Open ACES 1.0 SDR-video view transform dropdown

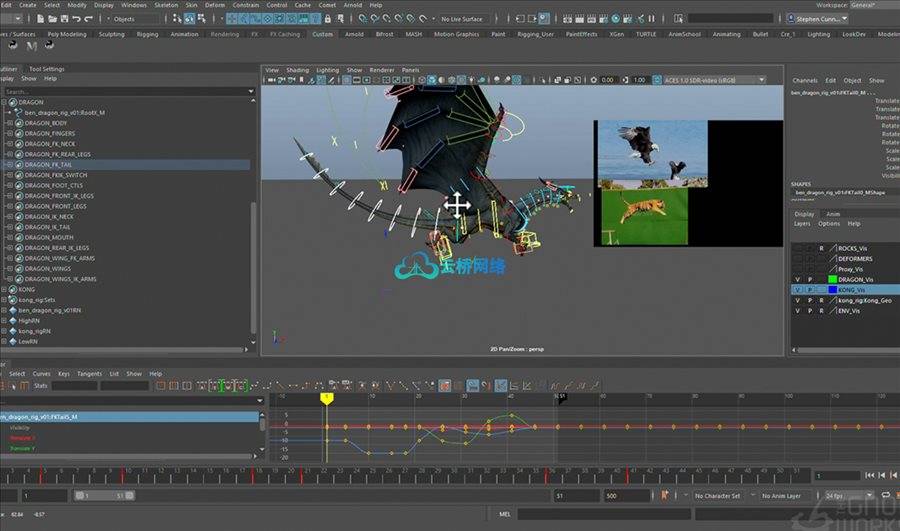point(715,80)
